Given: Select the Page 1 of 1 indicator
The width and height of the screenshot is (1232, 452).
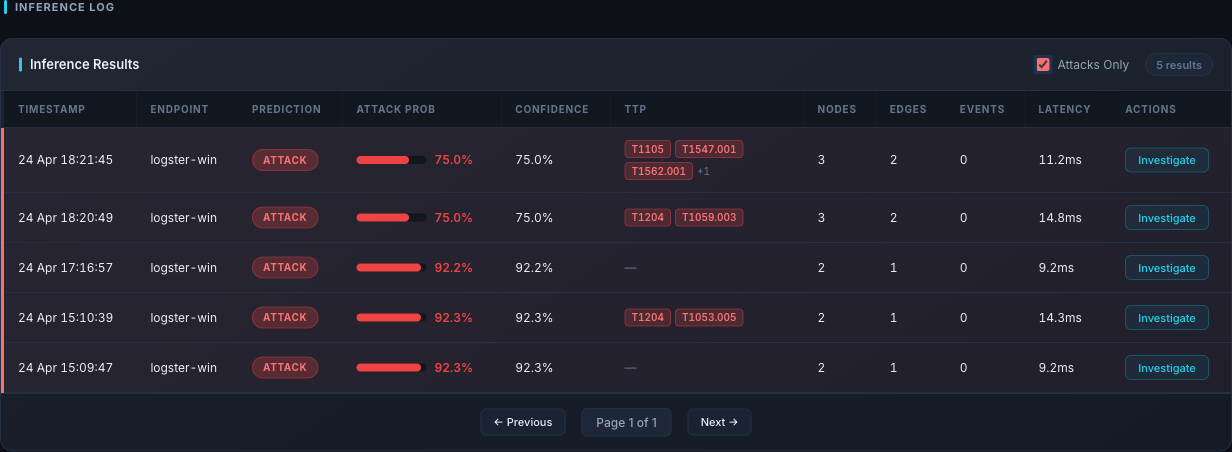Looking at the screenshot, I should pos(626,422).
